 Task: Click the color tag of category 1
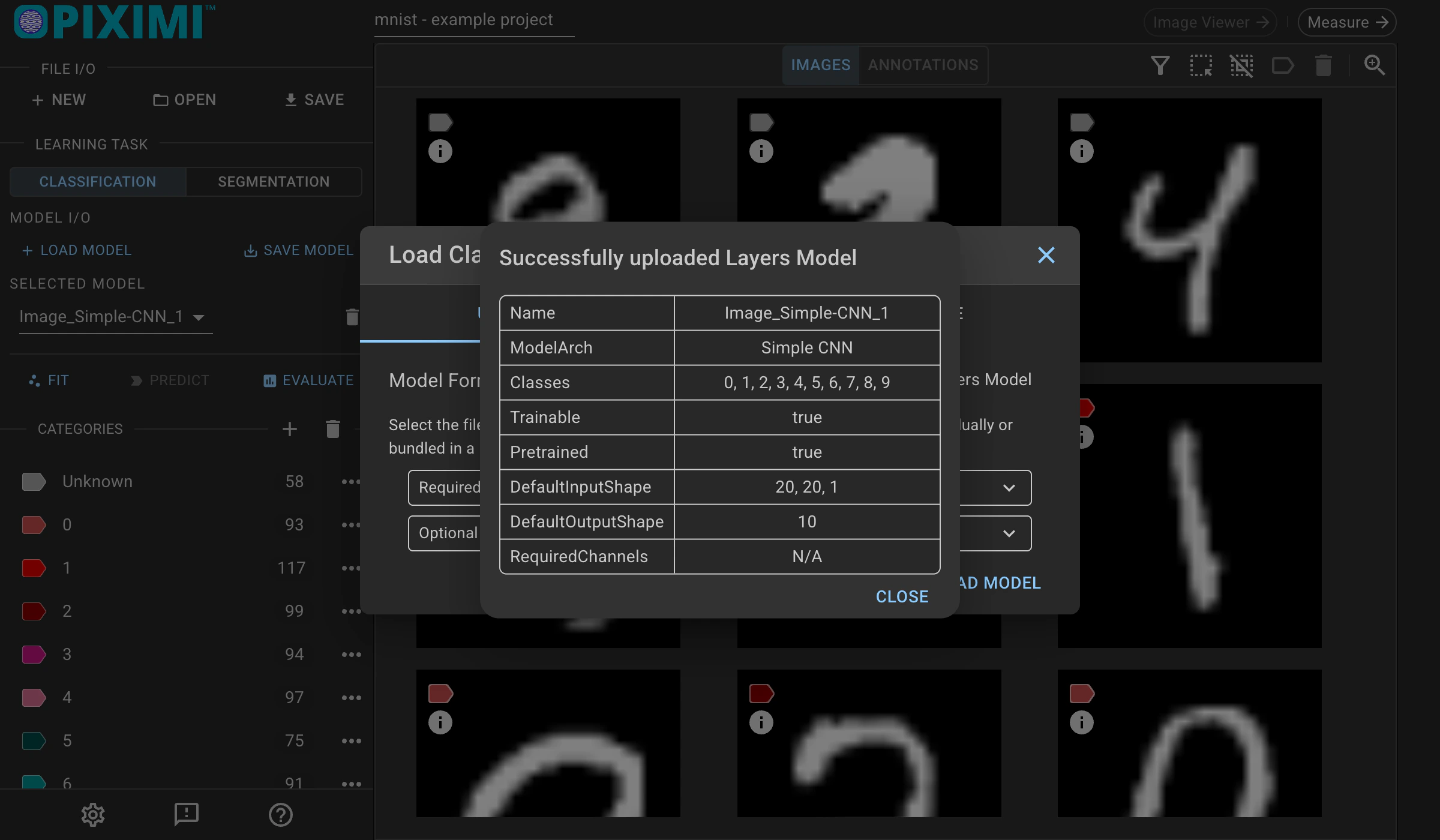[34, 568]
